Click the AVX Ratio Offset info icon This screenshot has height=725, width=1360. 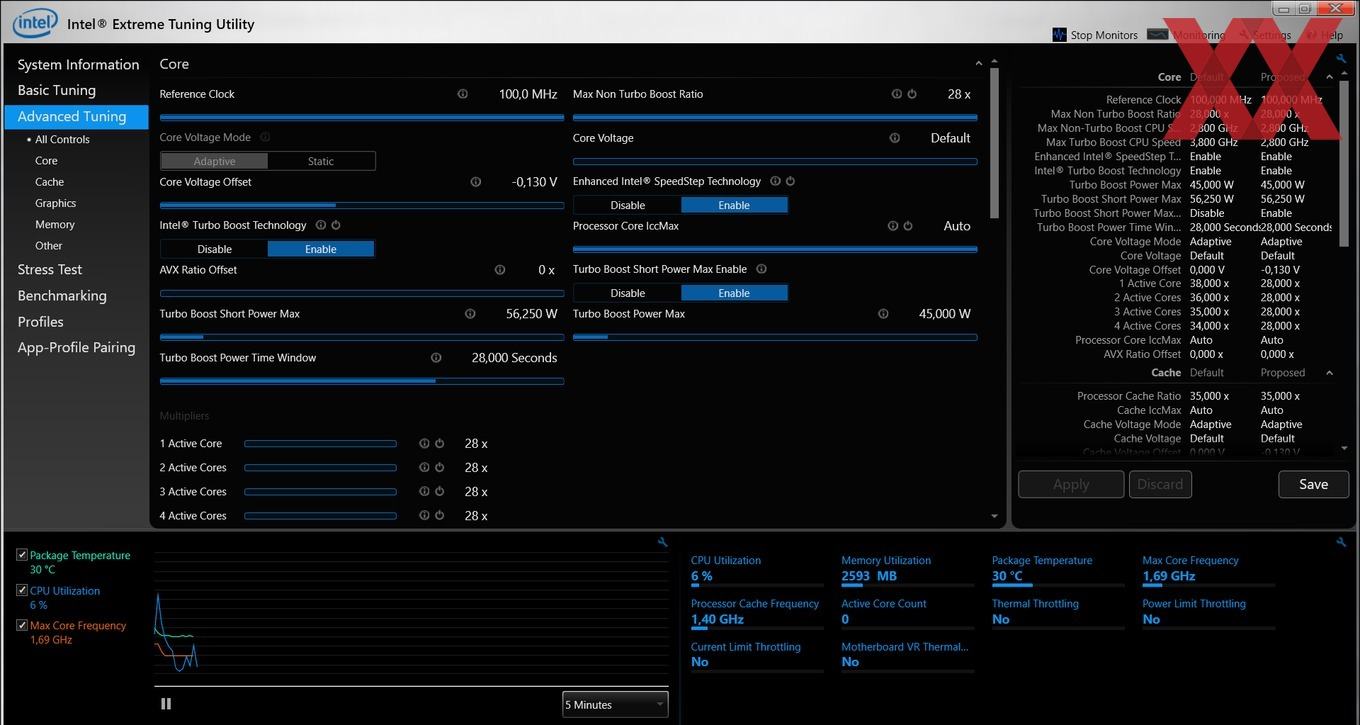pos(500,270)
